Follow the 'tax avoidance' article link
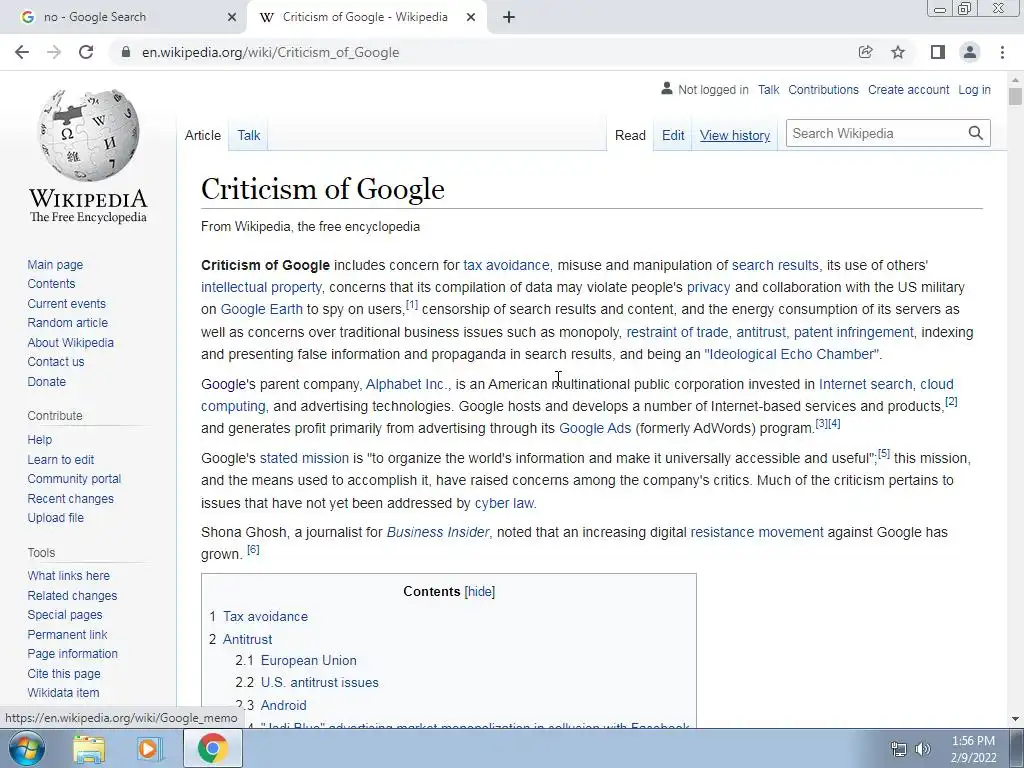The image size is (1024, 768). tap(506, 265)
